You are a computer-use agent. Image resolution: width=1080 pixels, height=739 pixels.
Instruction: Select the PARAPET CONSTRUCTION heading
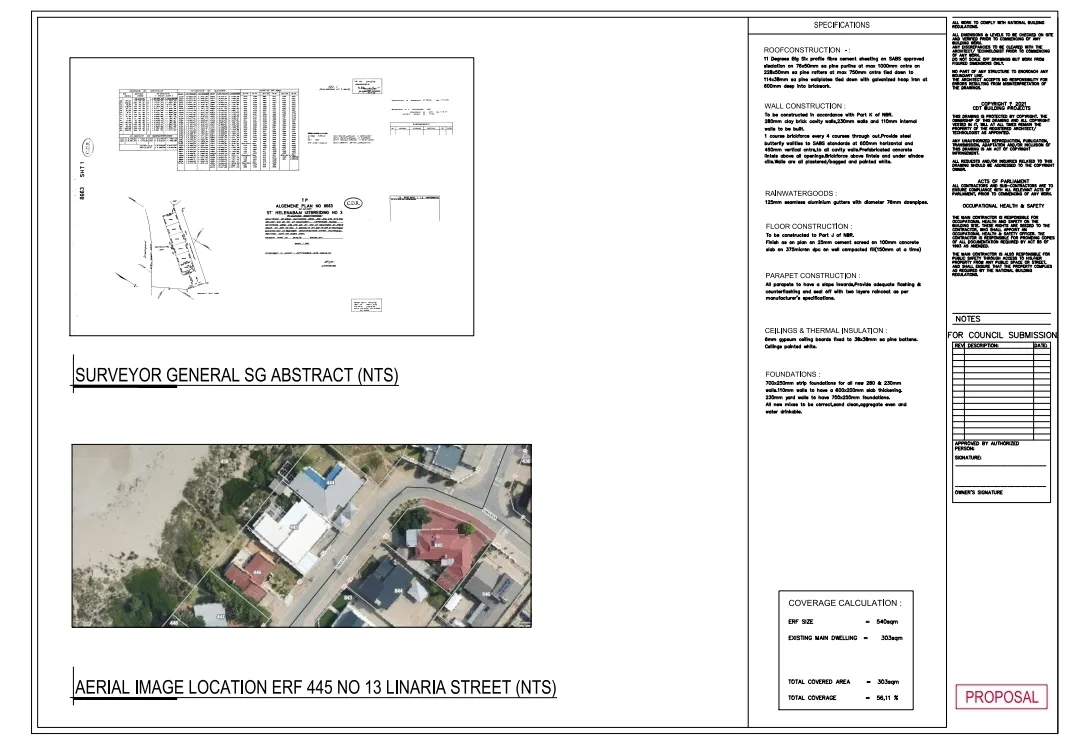pyautogui.click(x=812, y=275)
